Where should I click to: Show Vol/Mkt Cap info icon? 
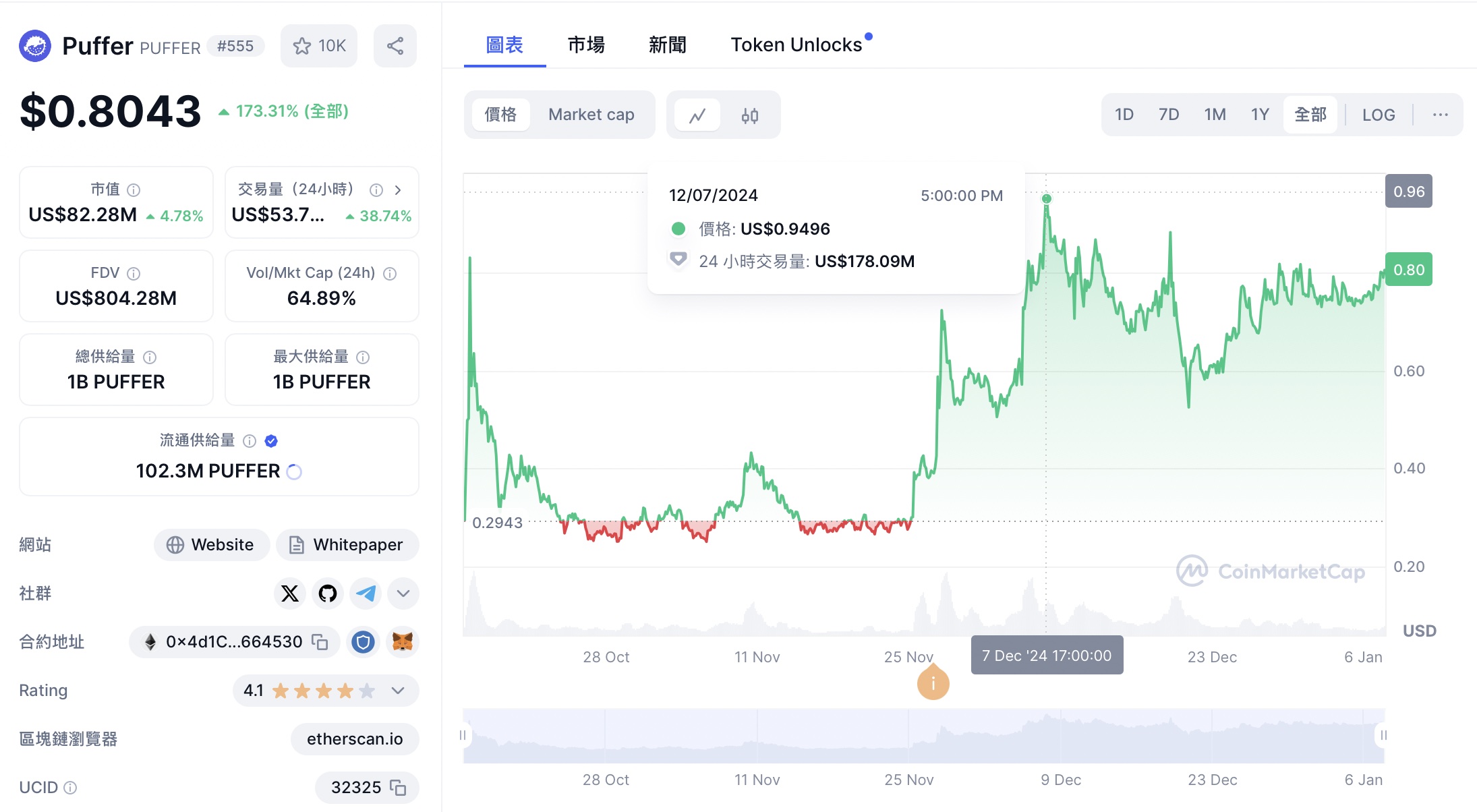click(390, 274)
